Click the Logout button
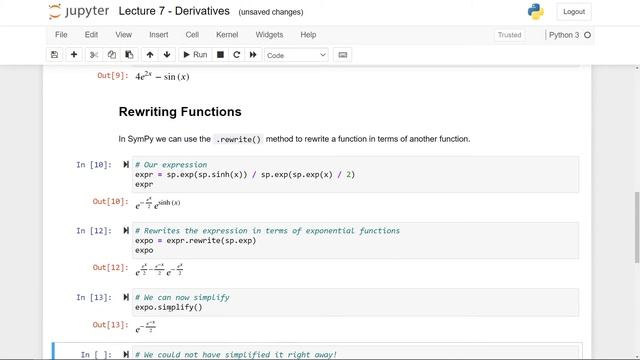The image size is (640, 360). tap(574, 12)
